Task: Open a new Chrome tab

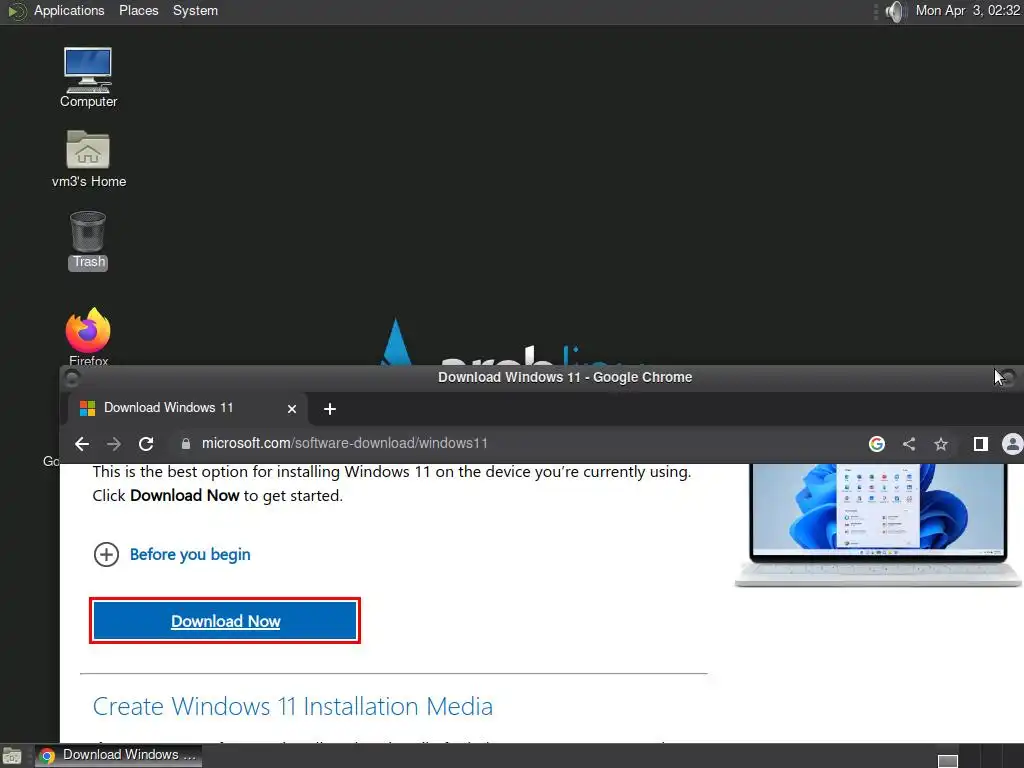Action: tap(330, 409)
